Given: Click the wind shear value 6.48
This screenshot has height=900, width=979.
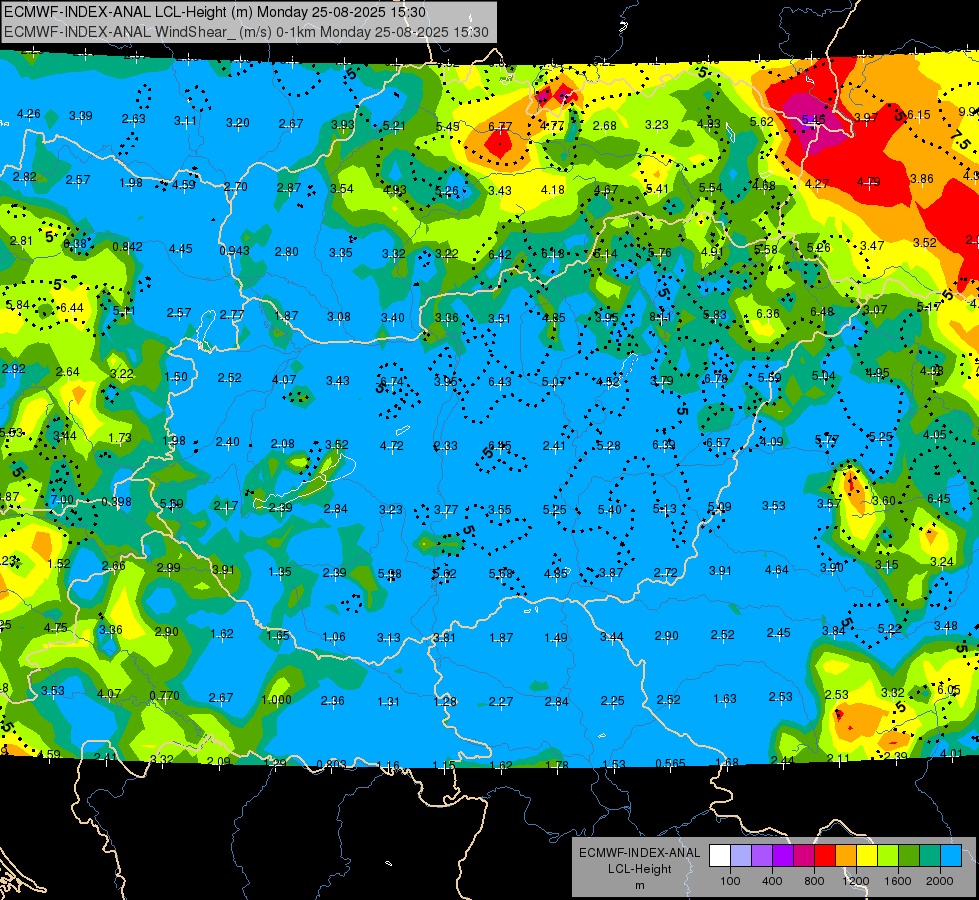Looking at the screenshot, I should coord(822,312).
